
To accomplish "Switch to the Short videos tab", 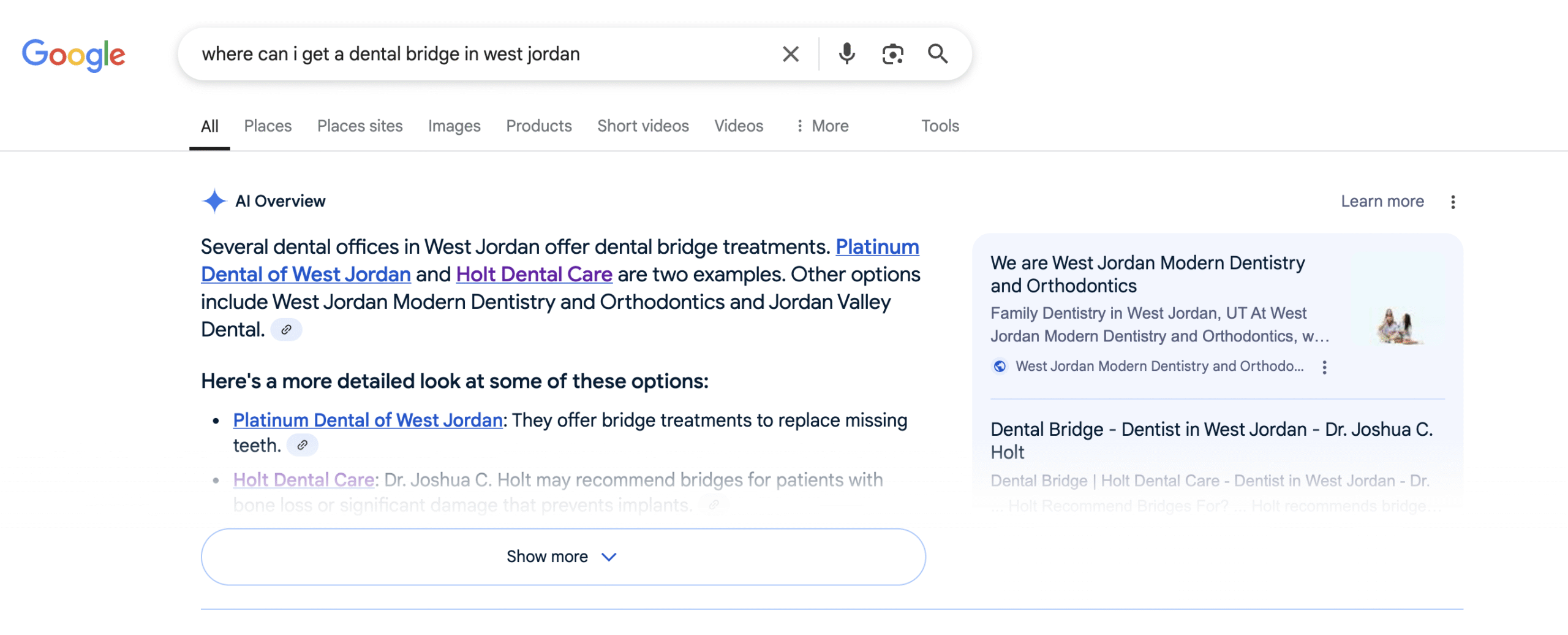I will 643,126.
